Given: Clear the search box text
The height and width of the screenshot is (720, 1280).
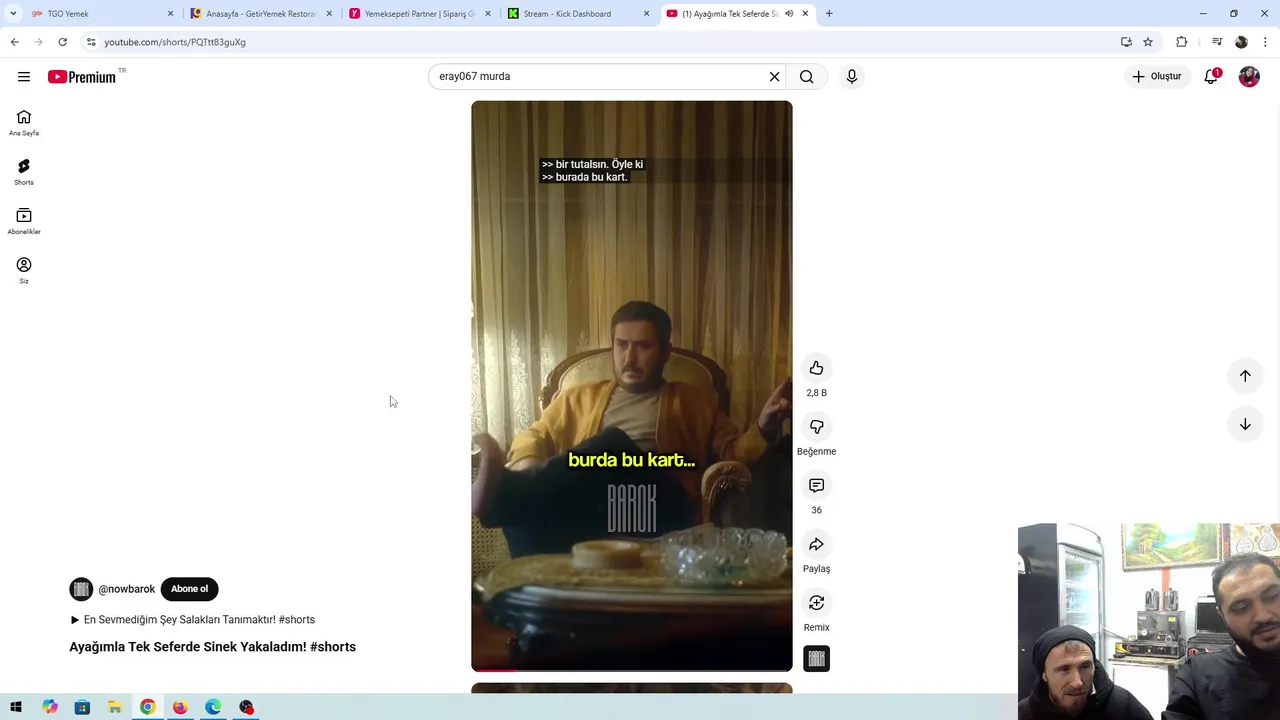Looking at the screenshot, I should tap(774, 77).
